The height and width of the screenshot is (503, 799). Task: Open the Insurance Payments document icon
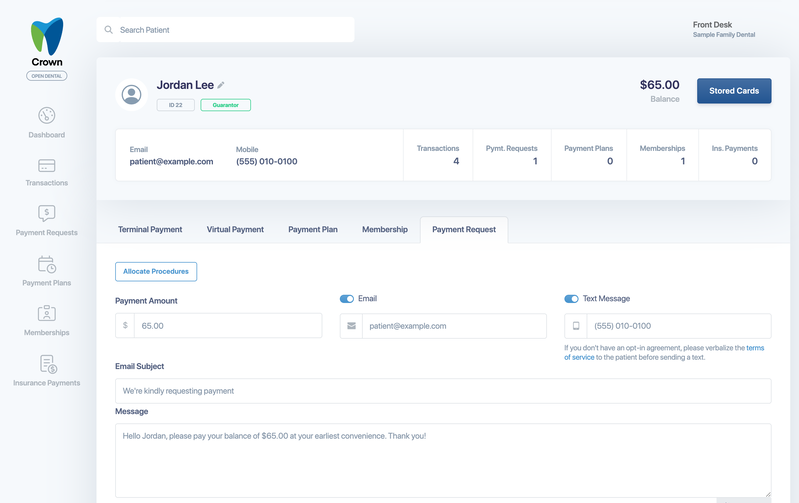[48, 364]
